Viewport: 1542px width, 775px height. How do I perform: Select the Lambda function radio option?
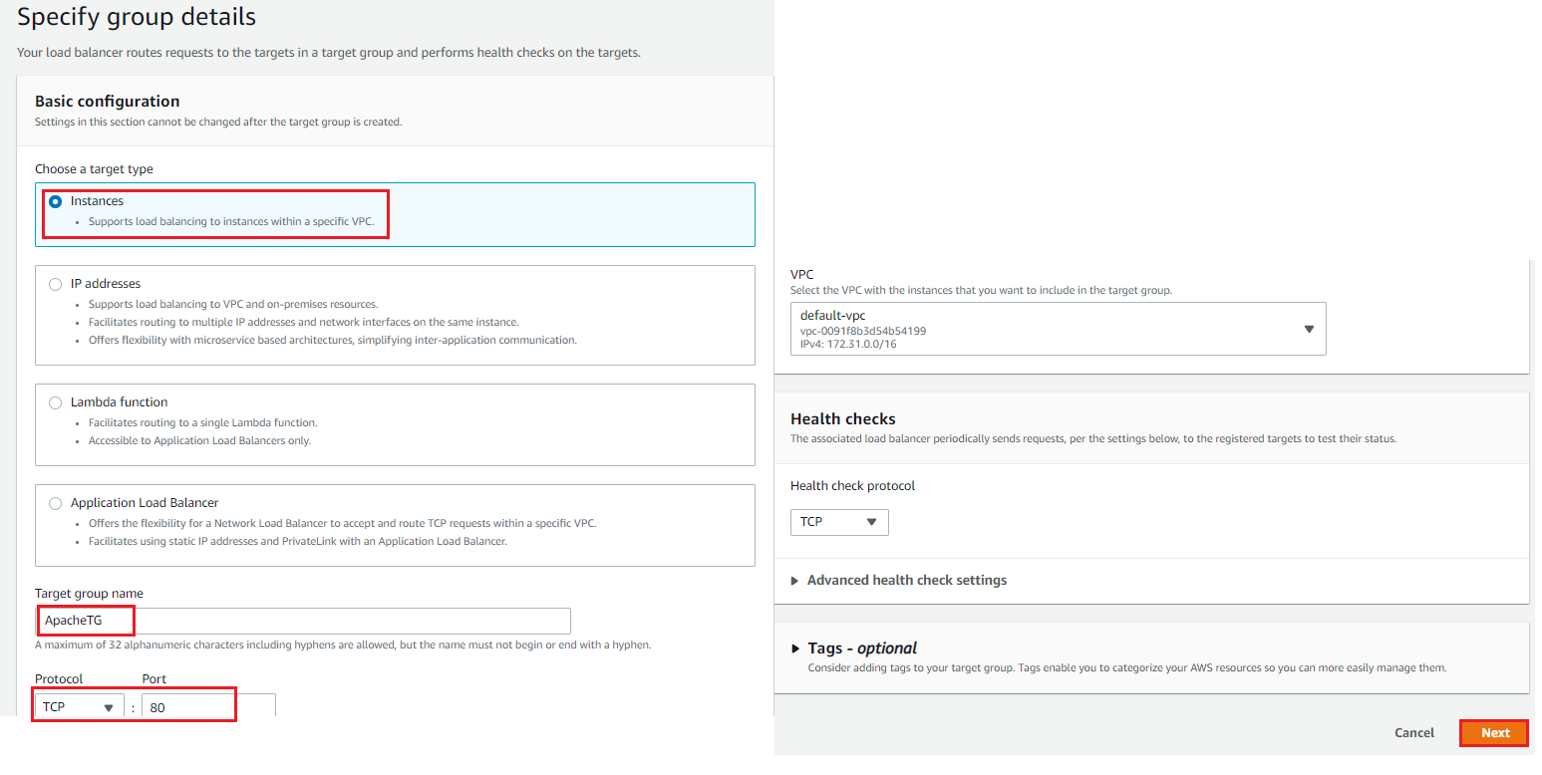[x=56, y=402]
